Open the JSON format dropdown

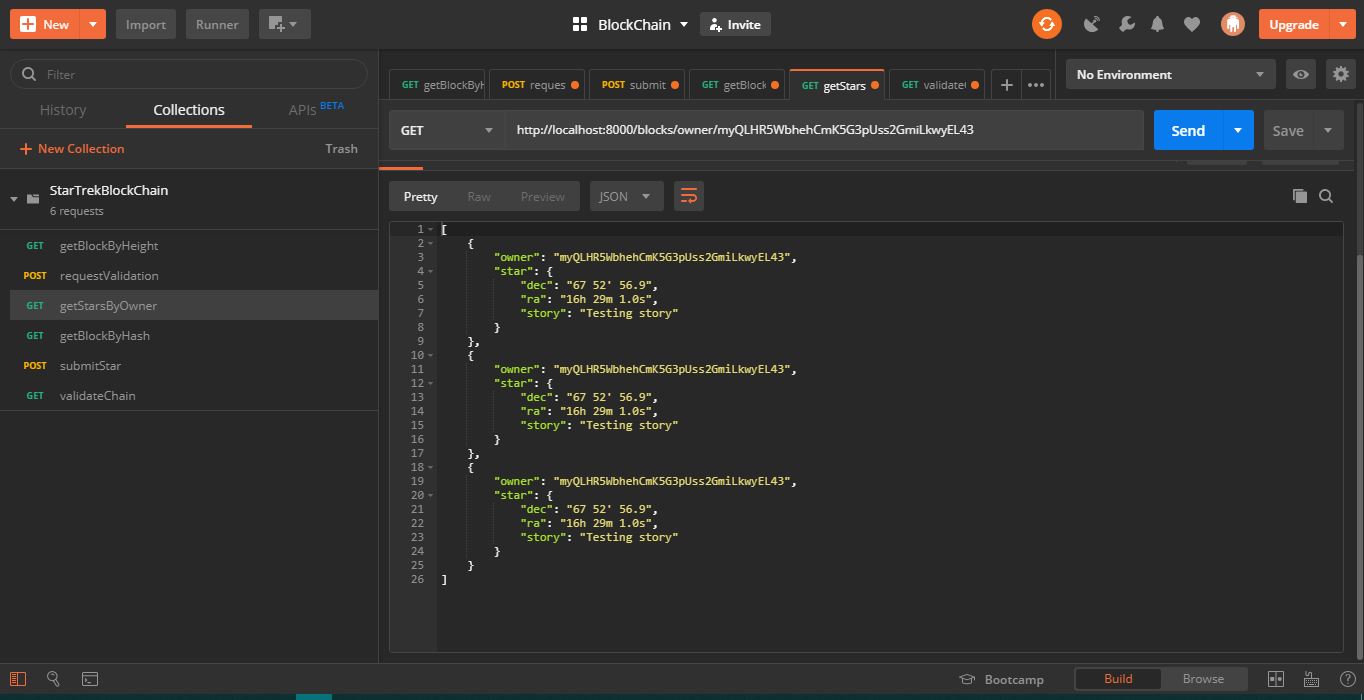pos(627,196)
